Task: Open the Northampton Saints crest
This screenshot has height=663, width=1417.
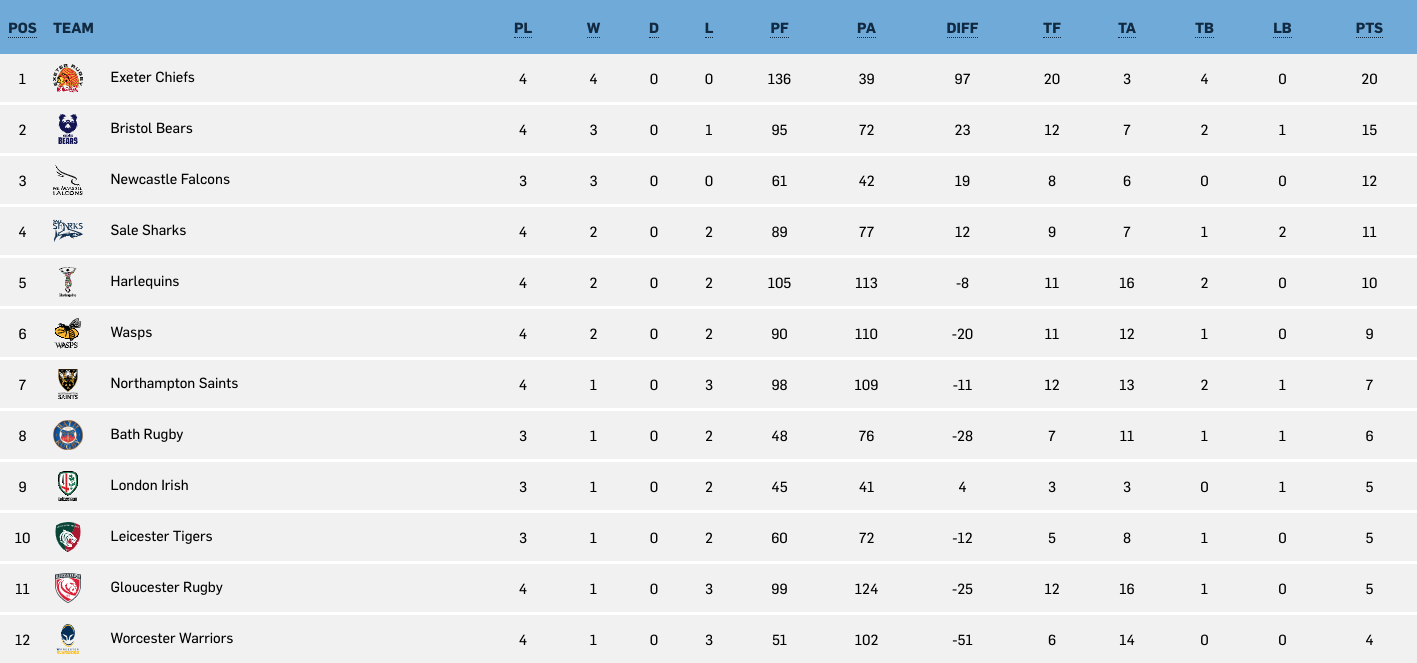Action: 68,384
